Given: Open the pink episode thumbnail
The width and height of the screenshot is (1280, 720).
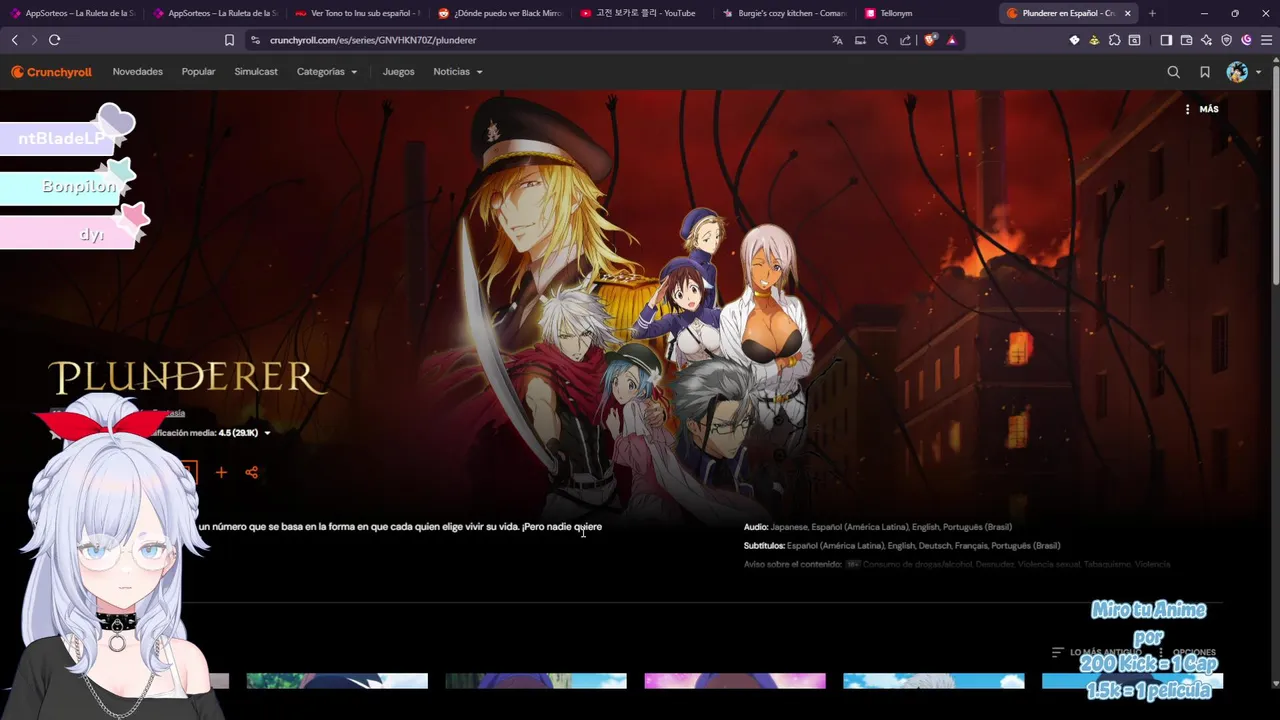Looking at the screenshot, I should pyautogui.click(x=735, y=681).
